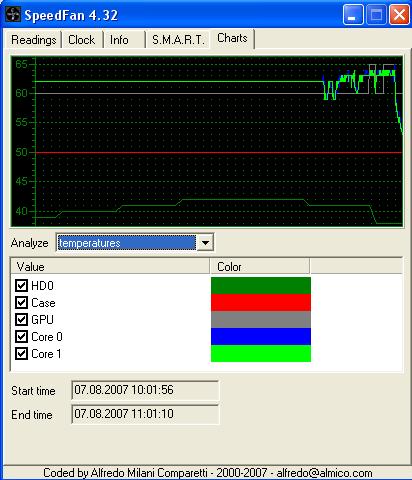The height and width of the screenshot is (480, 412).
Task: Click the SpeedFan fan icon in title bar
Action: click(12, 15)
